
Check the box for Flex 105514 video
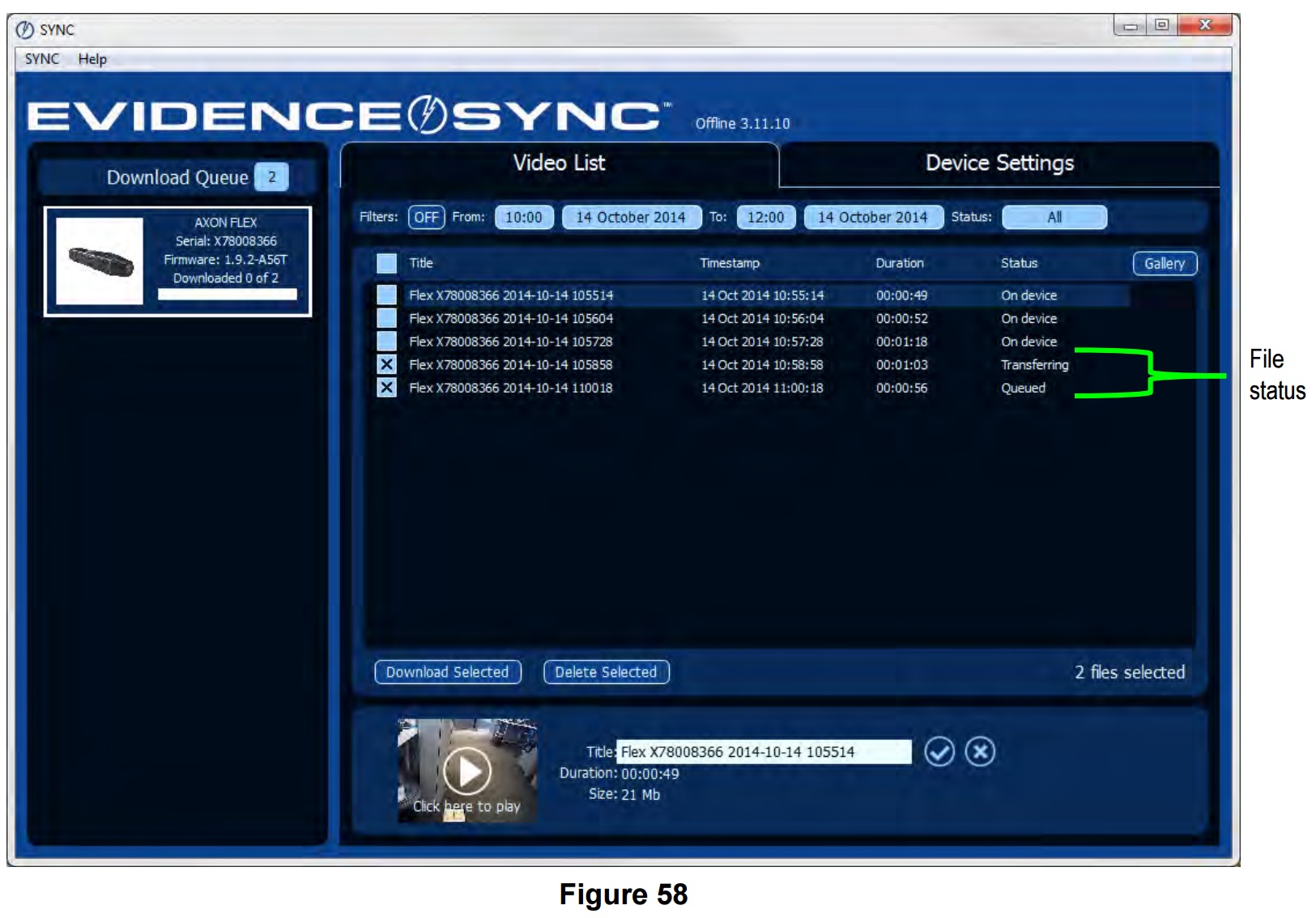pyautogui.click(x=387, y=295)
